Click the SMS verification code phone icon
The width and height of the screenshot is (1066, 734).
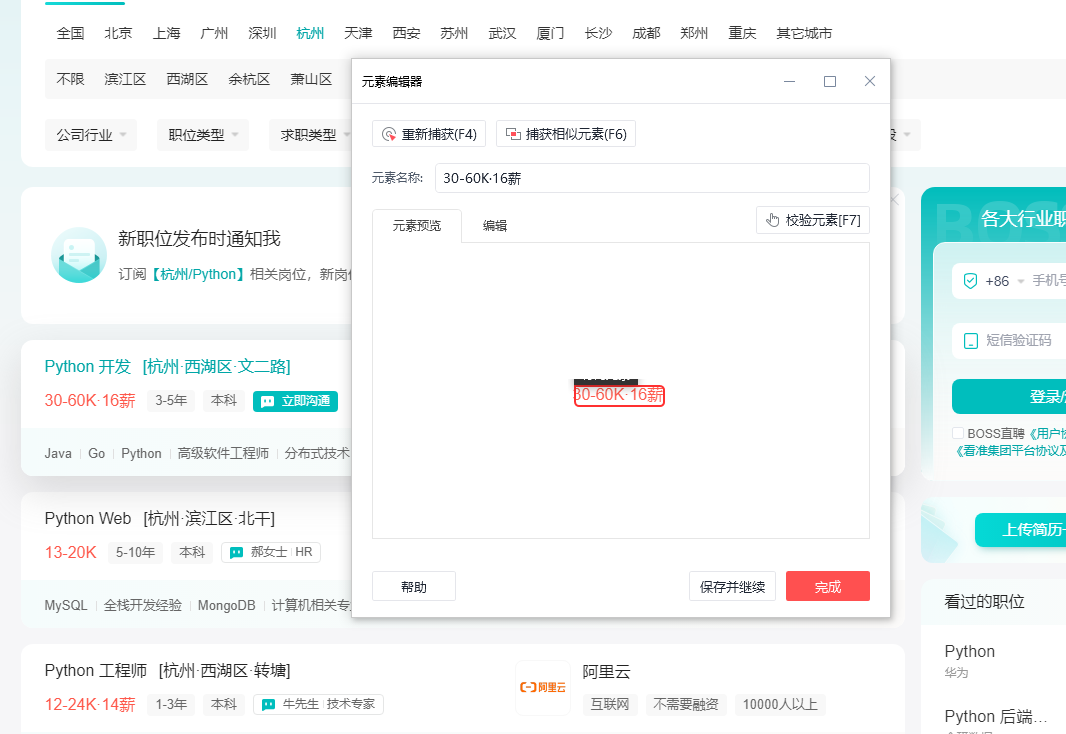[969, 340]
